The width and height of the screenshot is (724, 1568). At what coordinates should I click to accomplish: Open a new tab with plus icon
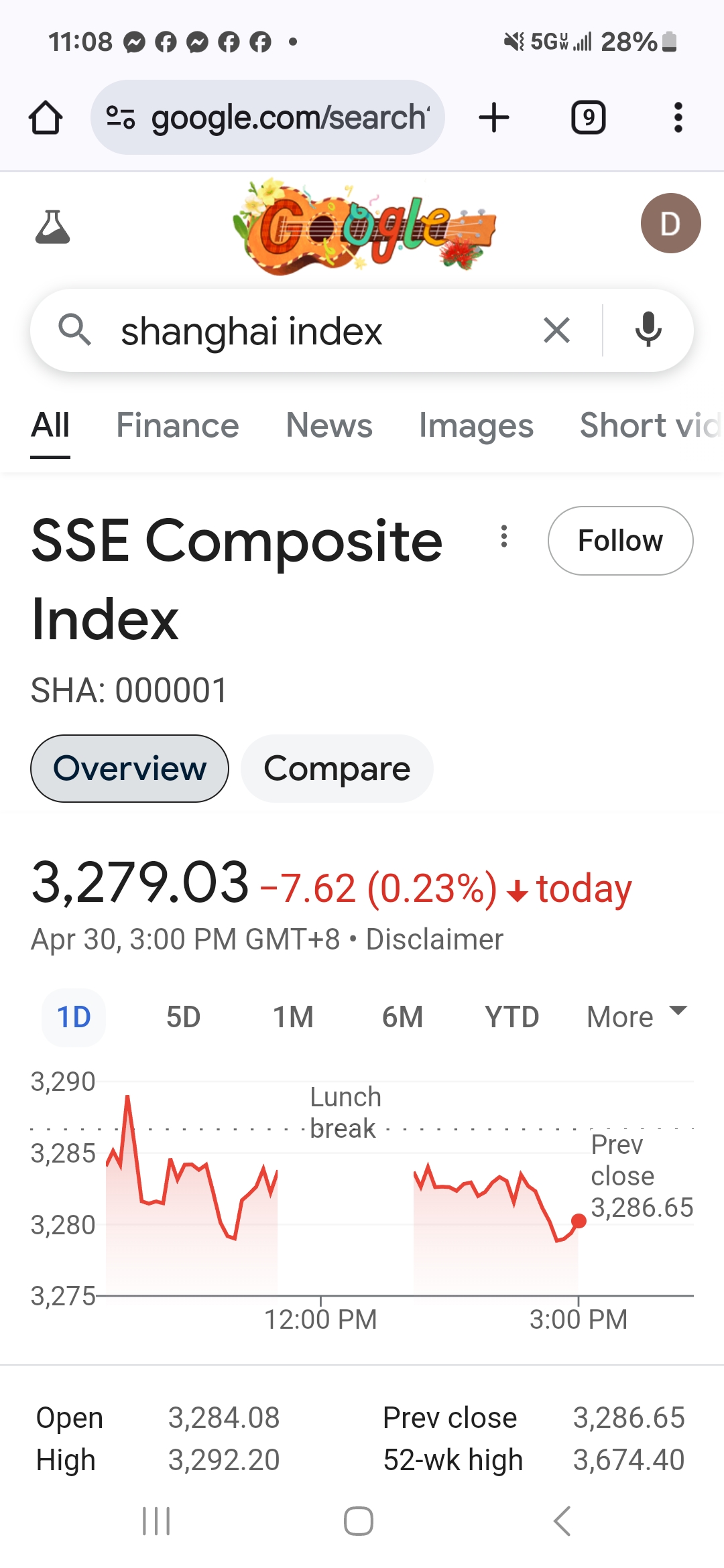click(x=494, y=118)
